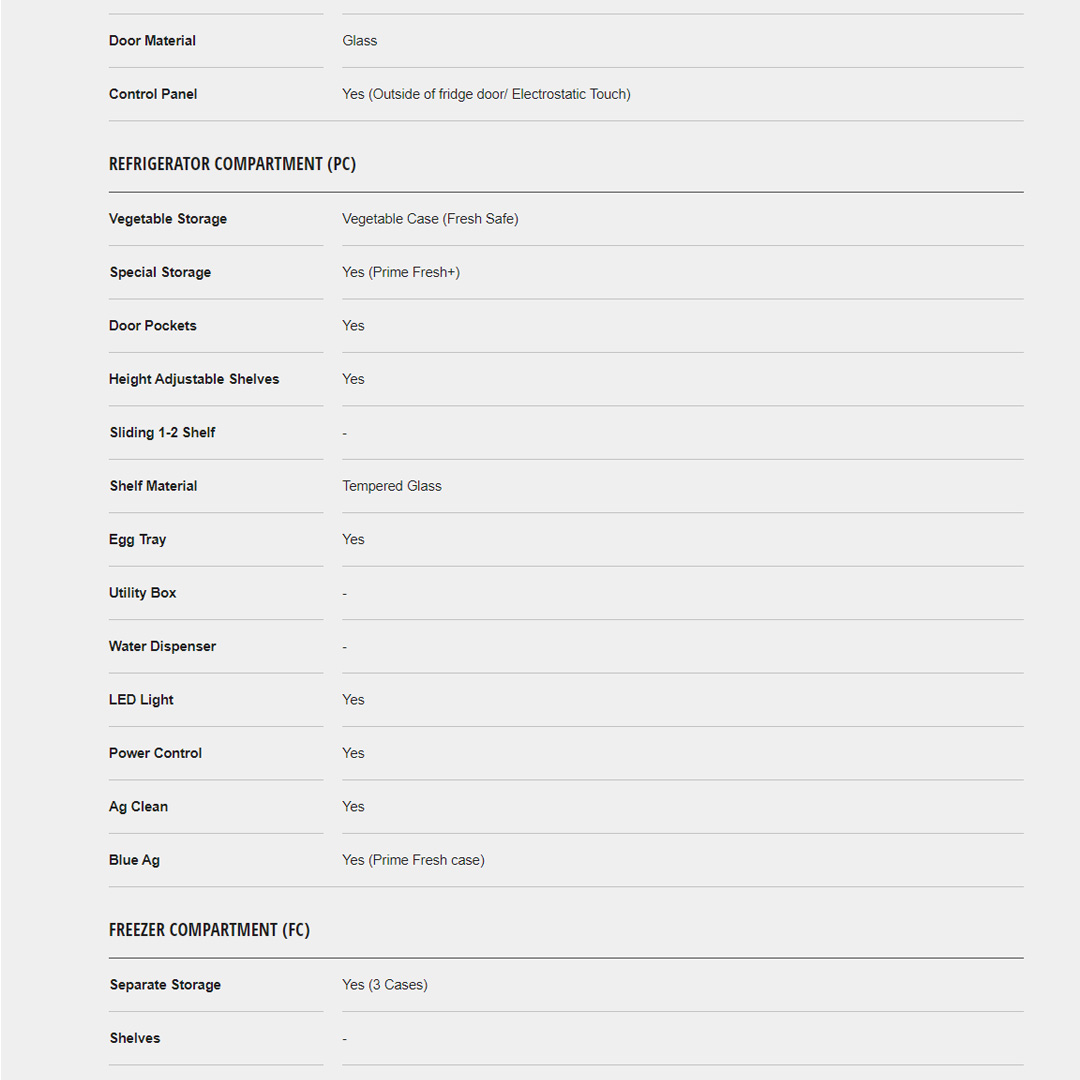Select the Refrigerator Compartment (PC) heading
Viewport: 1080px width, 1080px height.
tap(232, 164)
